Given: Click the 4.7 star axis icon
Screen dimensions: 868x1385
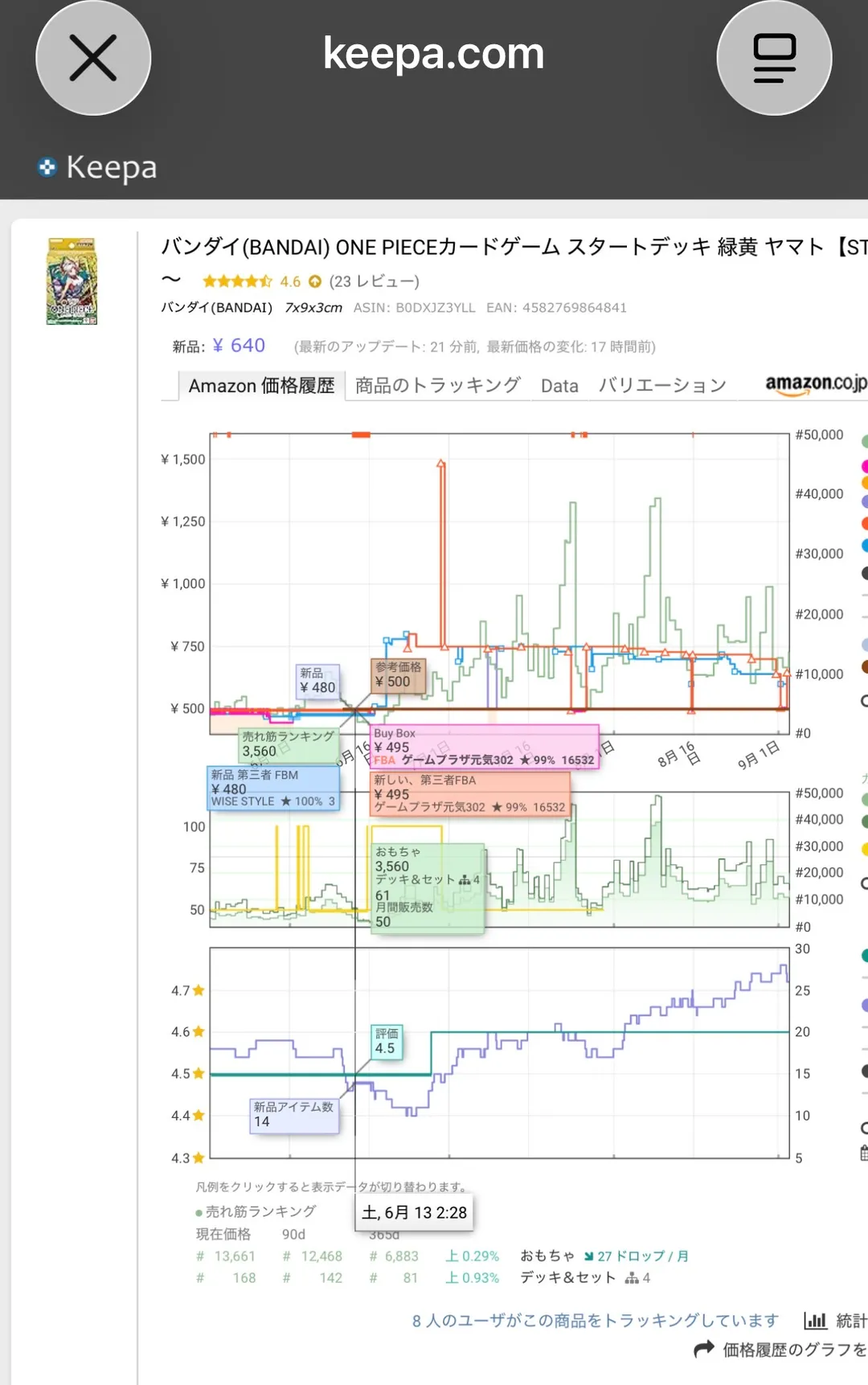Looking at the screenshot, I should (199, 990).
